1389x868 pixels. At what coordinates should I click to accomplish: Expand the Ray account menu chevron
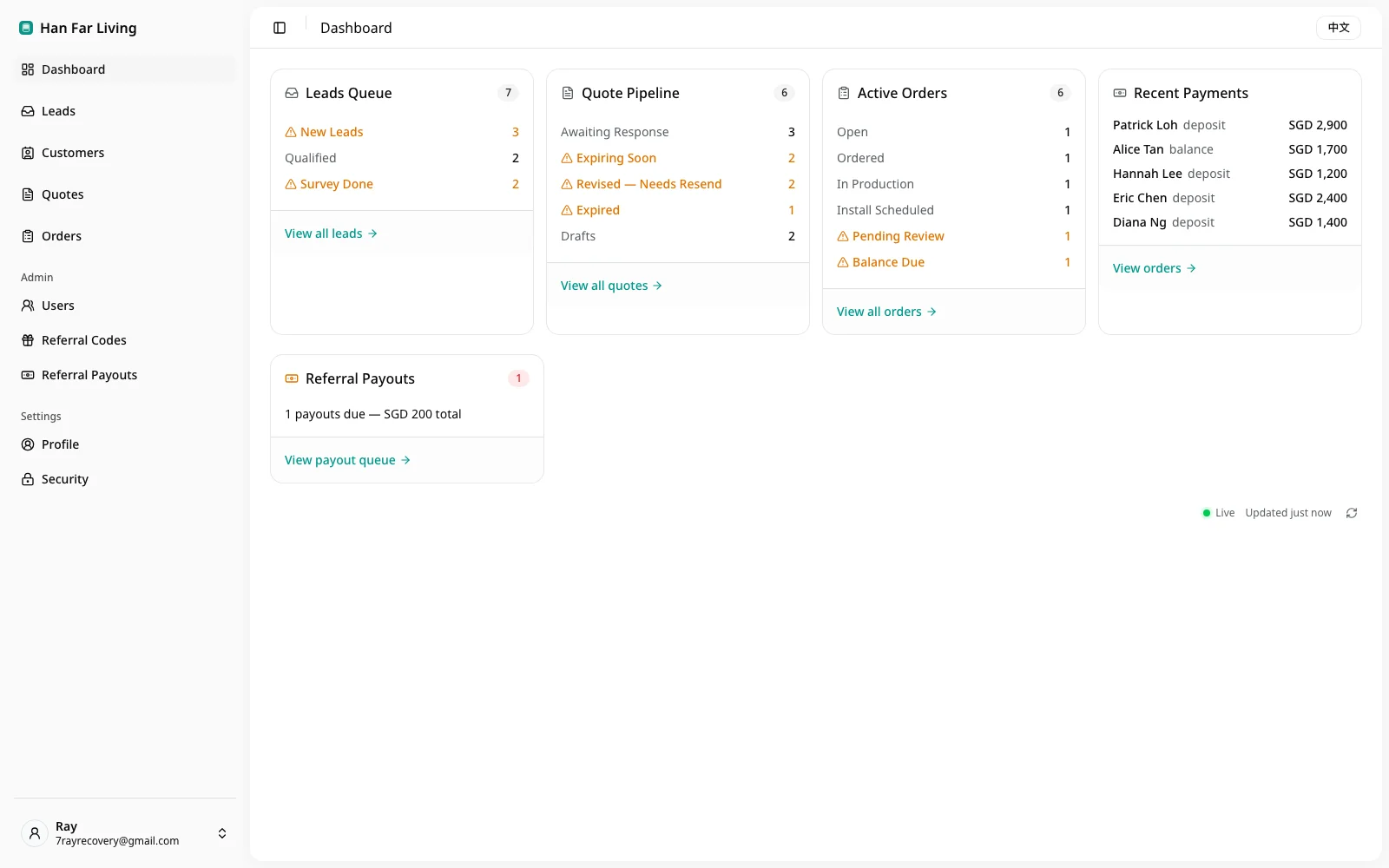click(222, 833)
